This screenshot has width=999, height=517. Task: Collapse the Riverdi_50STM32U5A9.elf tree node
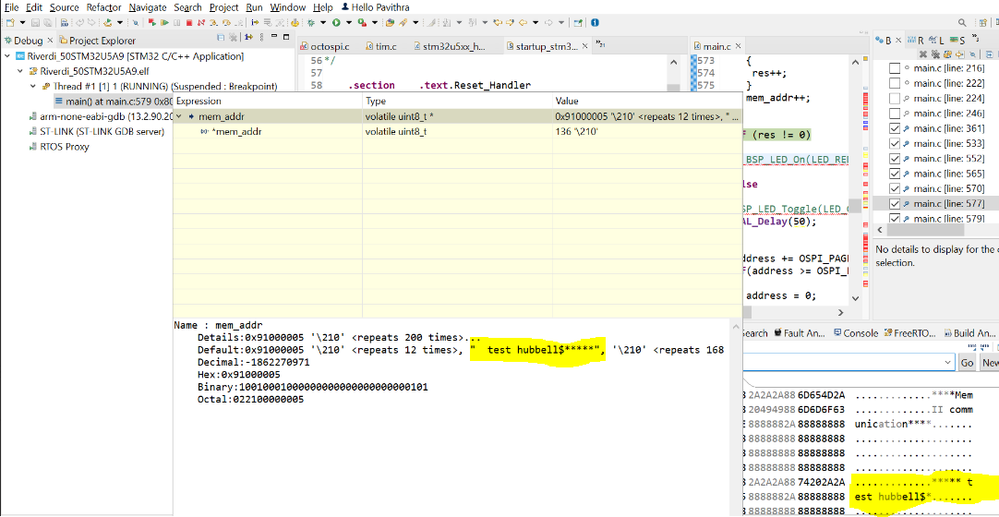coord(20,72)
